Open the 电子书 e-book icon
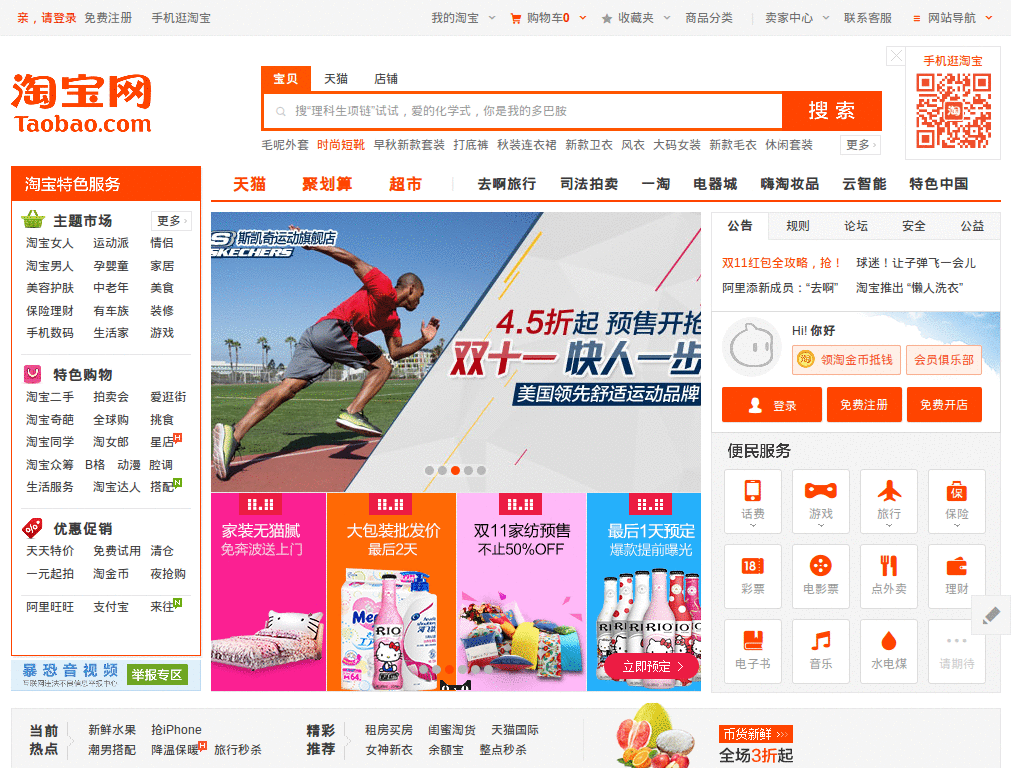The image size is (1024, 768). tap(752, 651)
